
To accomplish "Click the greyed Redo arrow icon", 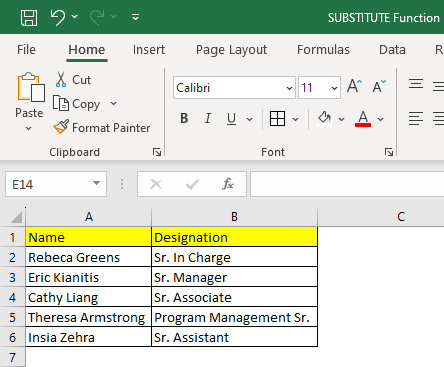I will [97, 17].
